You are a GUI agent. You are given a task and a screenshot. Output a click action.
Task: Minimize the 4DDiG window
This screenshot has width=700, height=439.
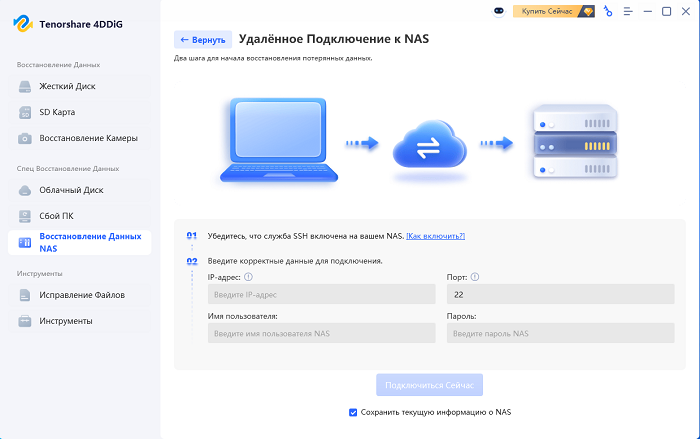coord(648,12)
